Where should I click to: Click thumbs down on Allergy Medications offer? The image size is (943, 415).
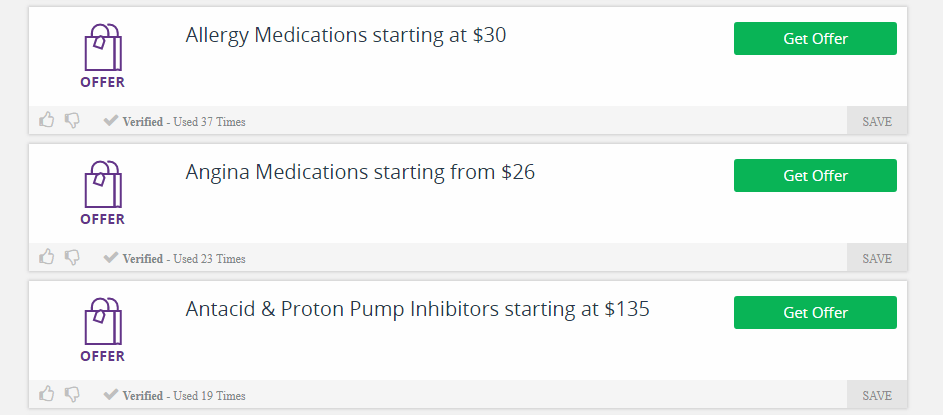72,121
